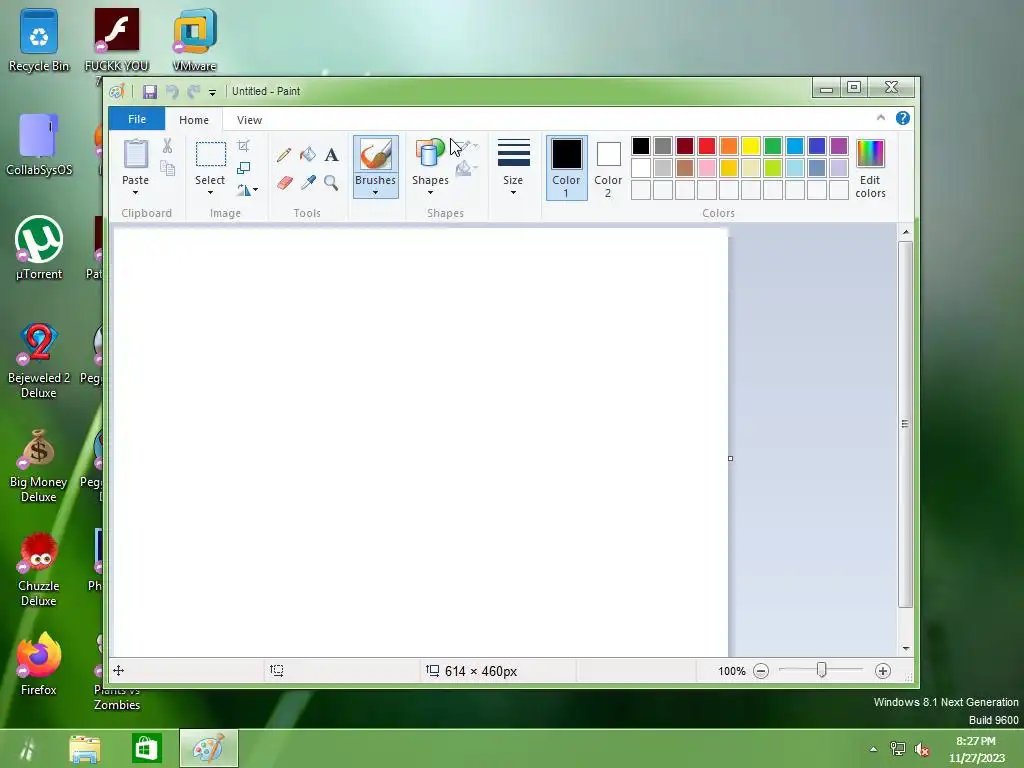
Task: Open the CollabSysOS desktop icon
Action: (39, 144)
